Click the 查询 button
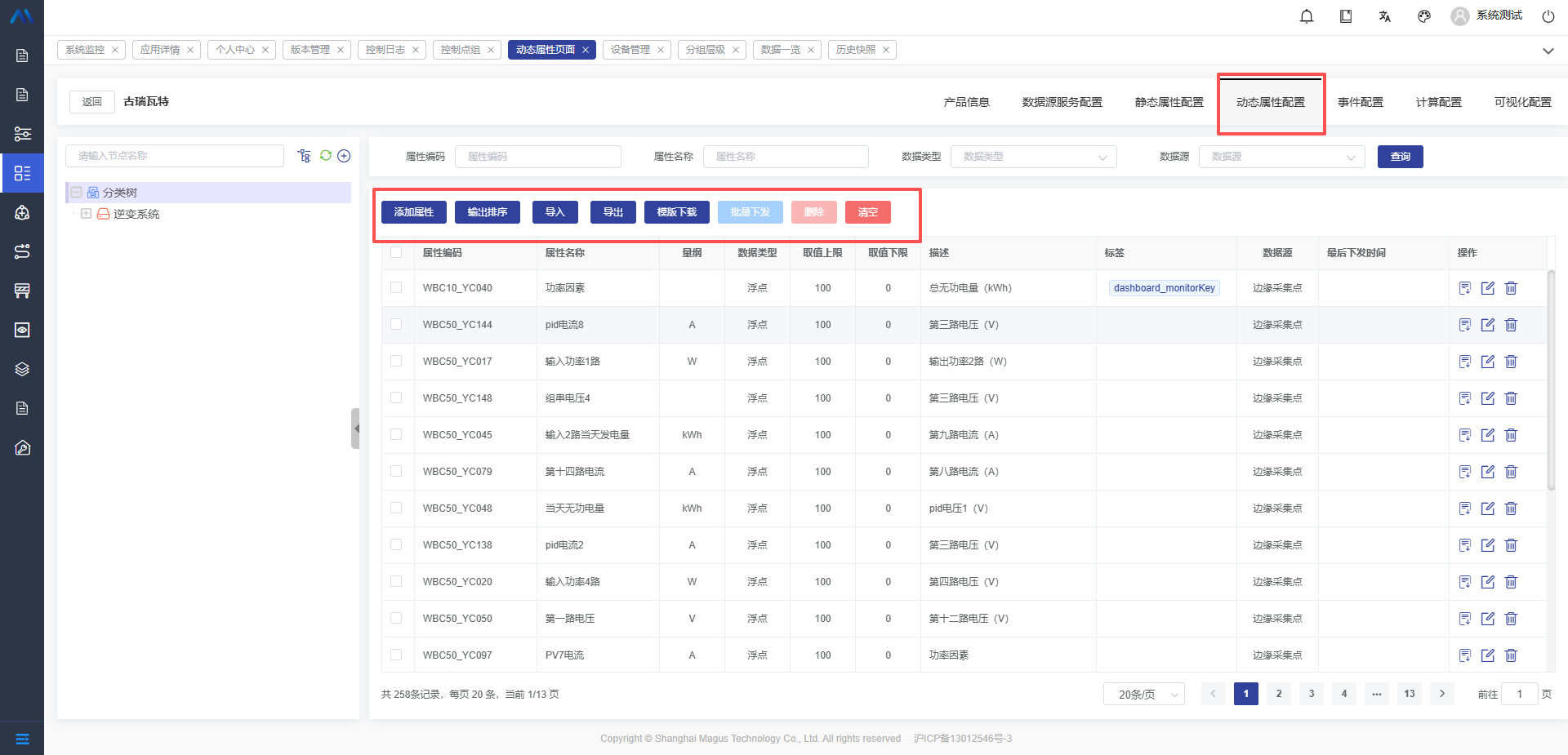Viewport: 1568px width, 755px height. click(x=1400, y=157)
